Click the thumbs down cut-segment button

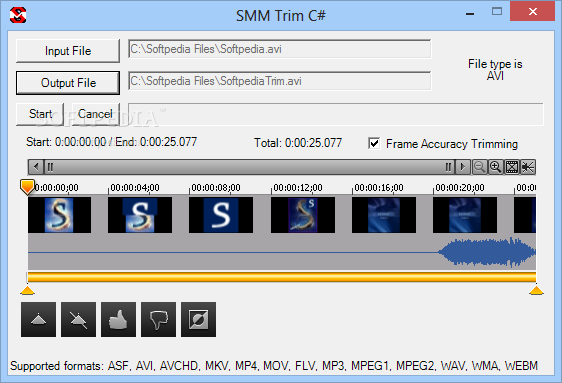tap(158, 319)
